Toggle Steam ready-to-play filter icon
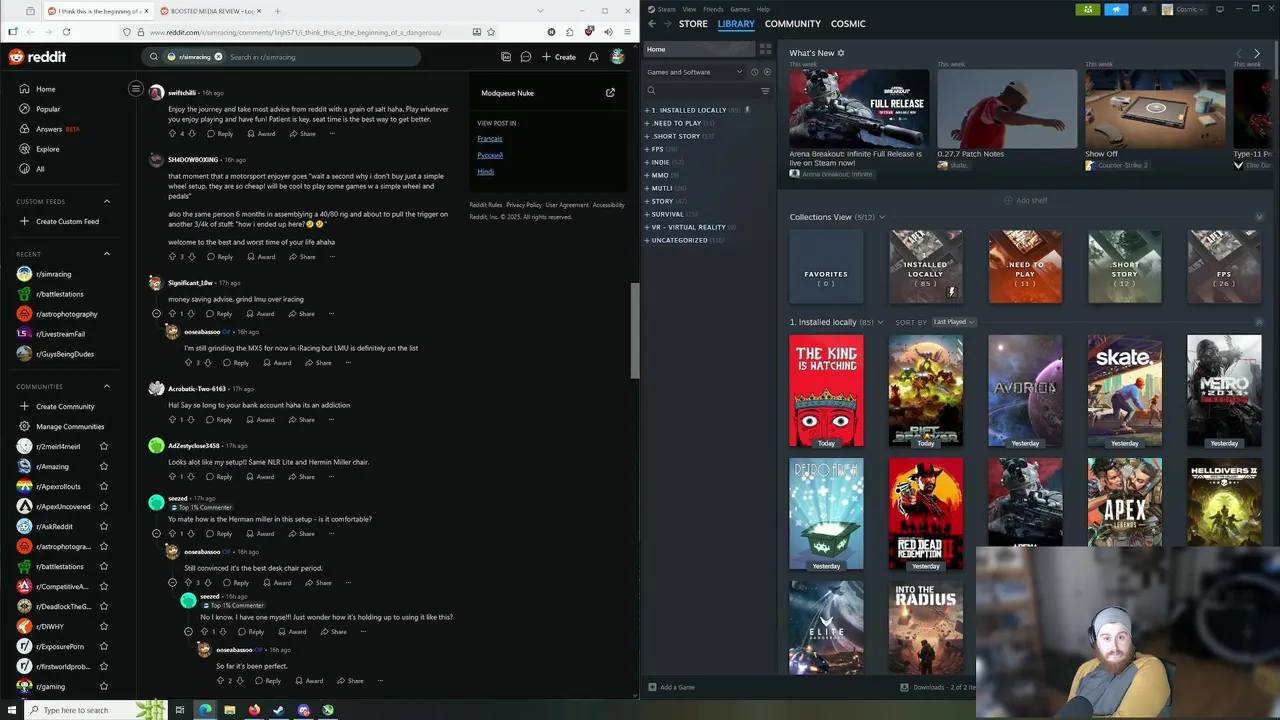 pos(767,72)
